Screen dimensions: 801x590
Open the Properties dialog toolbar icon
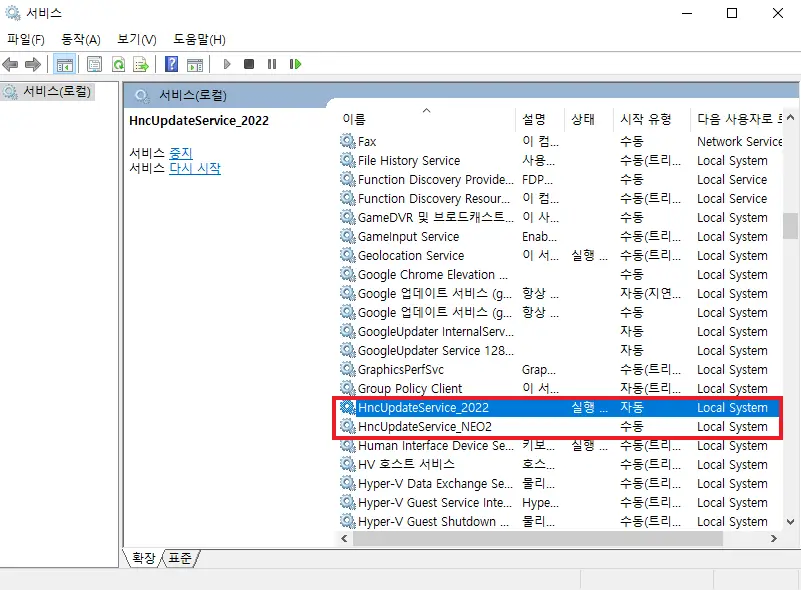point(93,64)
